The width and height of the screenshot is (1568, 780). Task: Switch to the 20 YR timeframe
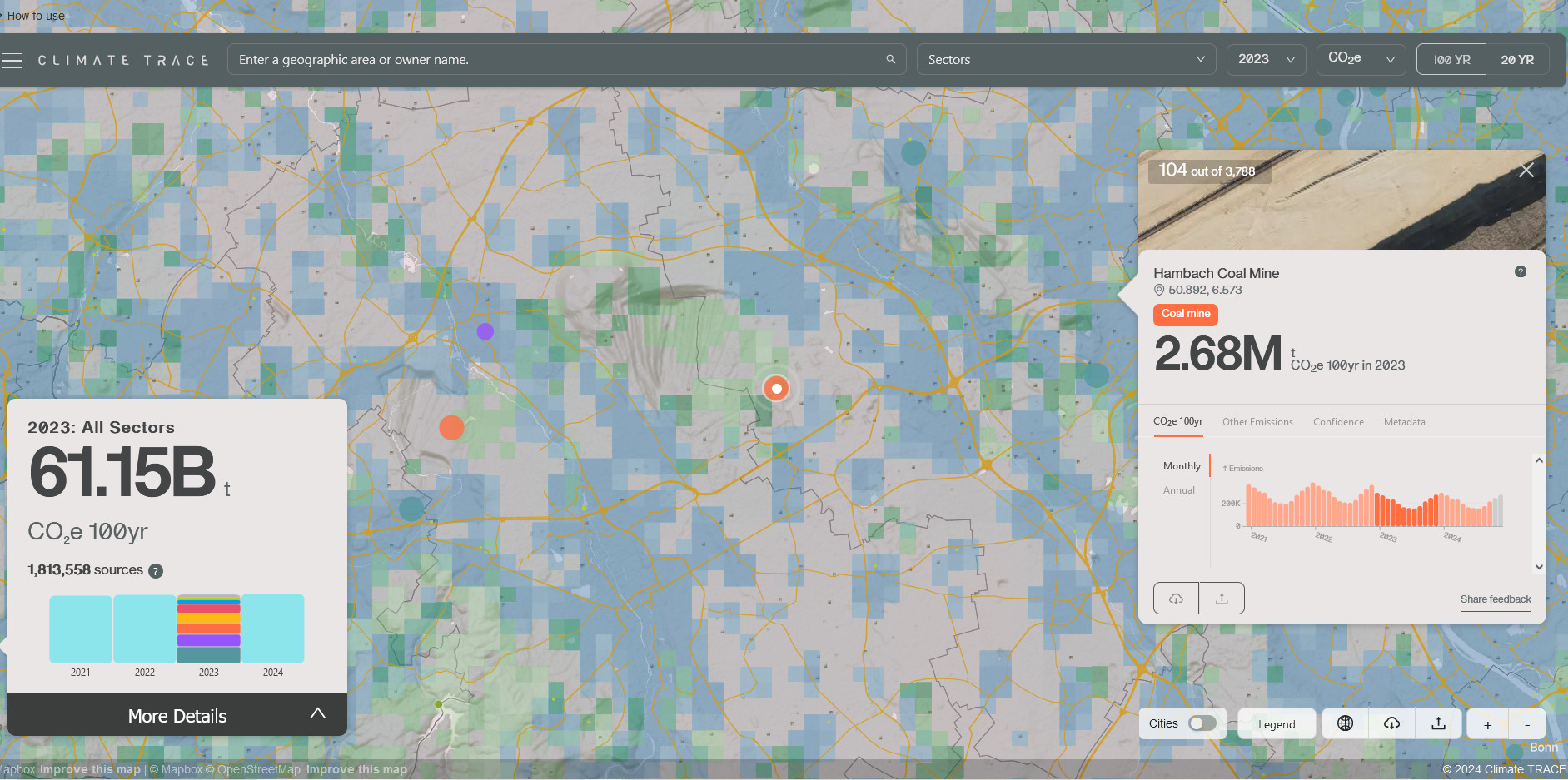[x=1516, y=60]
